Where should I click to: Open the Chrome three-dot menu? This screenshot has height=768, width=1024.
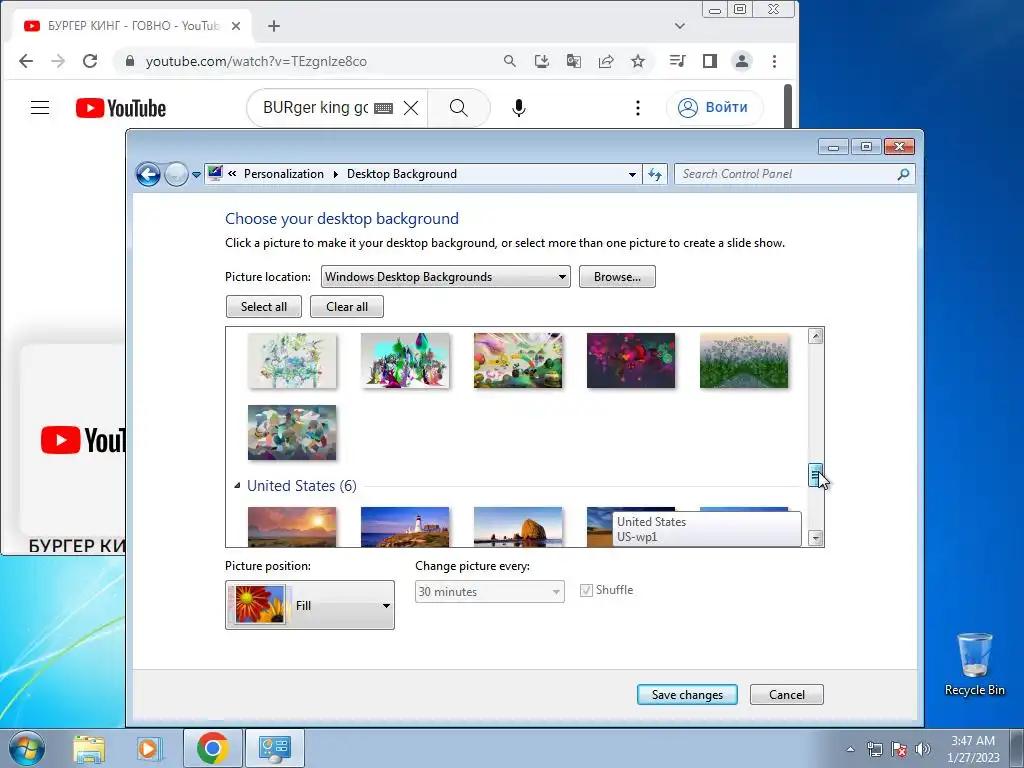[775, 61]
